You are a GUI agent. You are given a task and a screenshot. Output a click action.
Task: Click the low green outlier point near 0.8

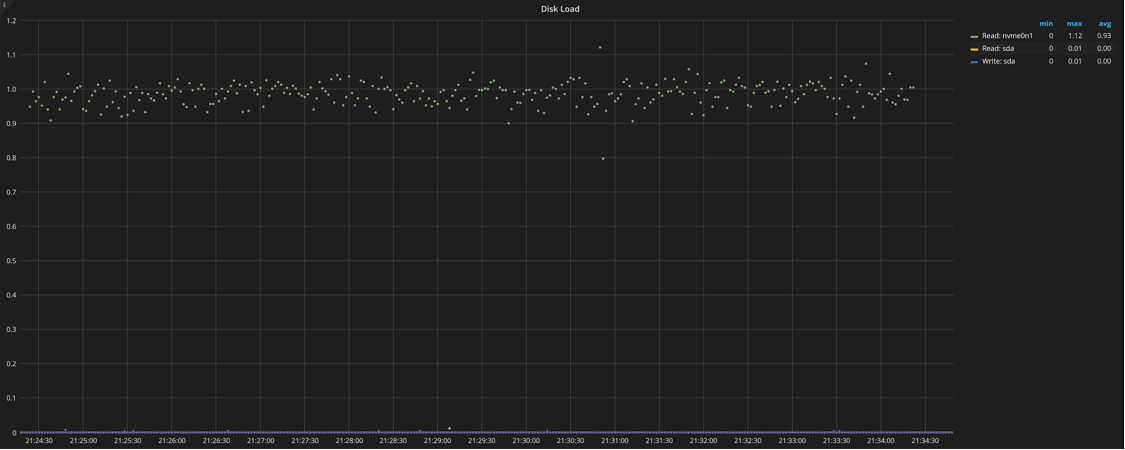[603, 158]
